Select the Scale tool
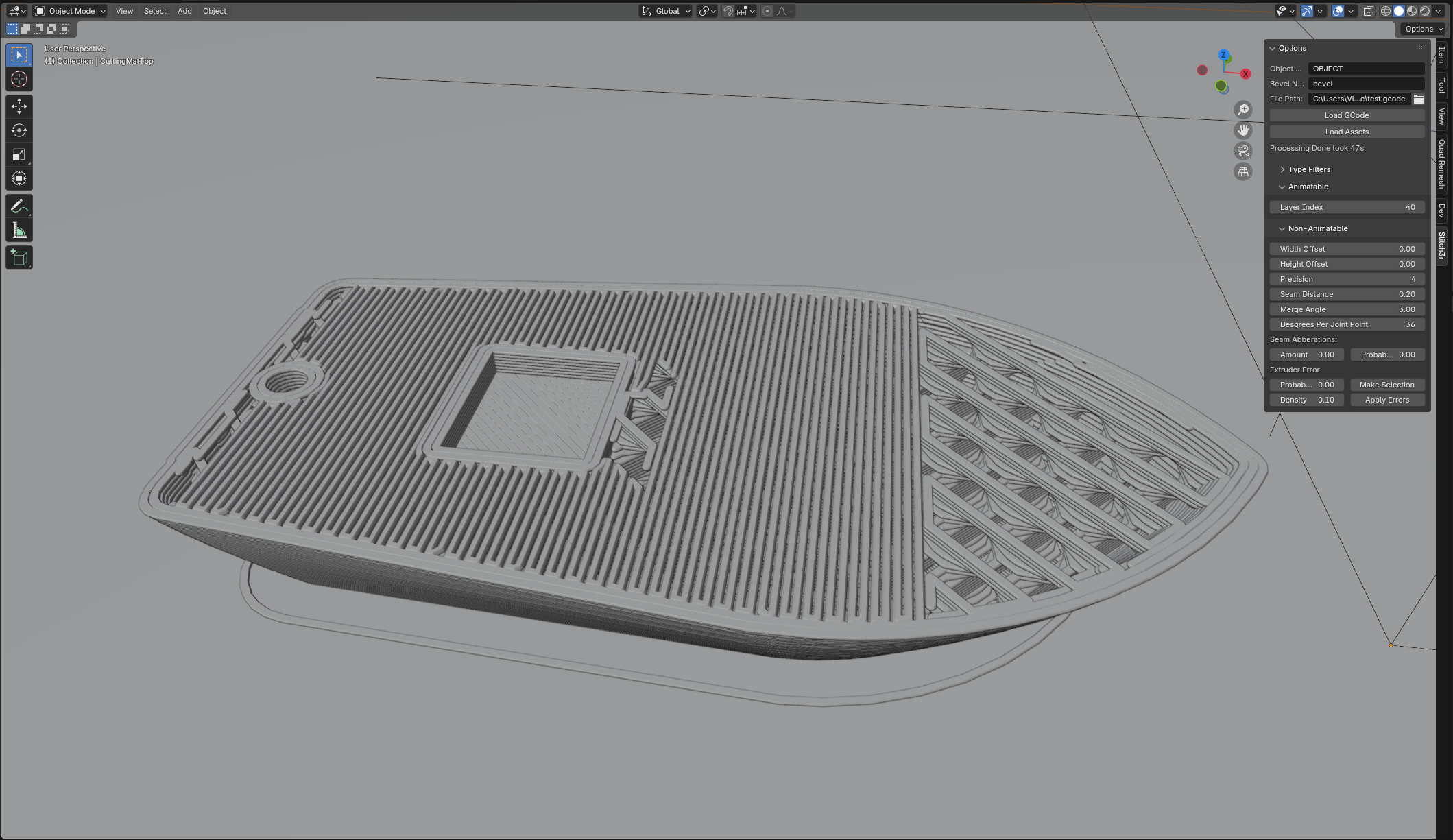This screenshot has width=1453, height=840. coord(19,154)
